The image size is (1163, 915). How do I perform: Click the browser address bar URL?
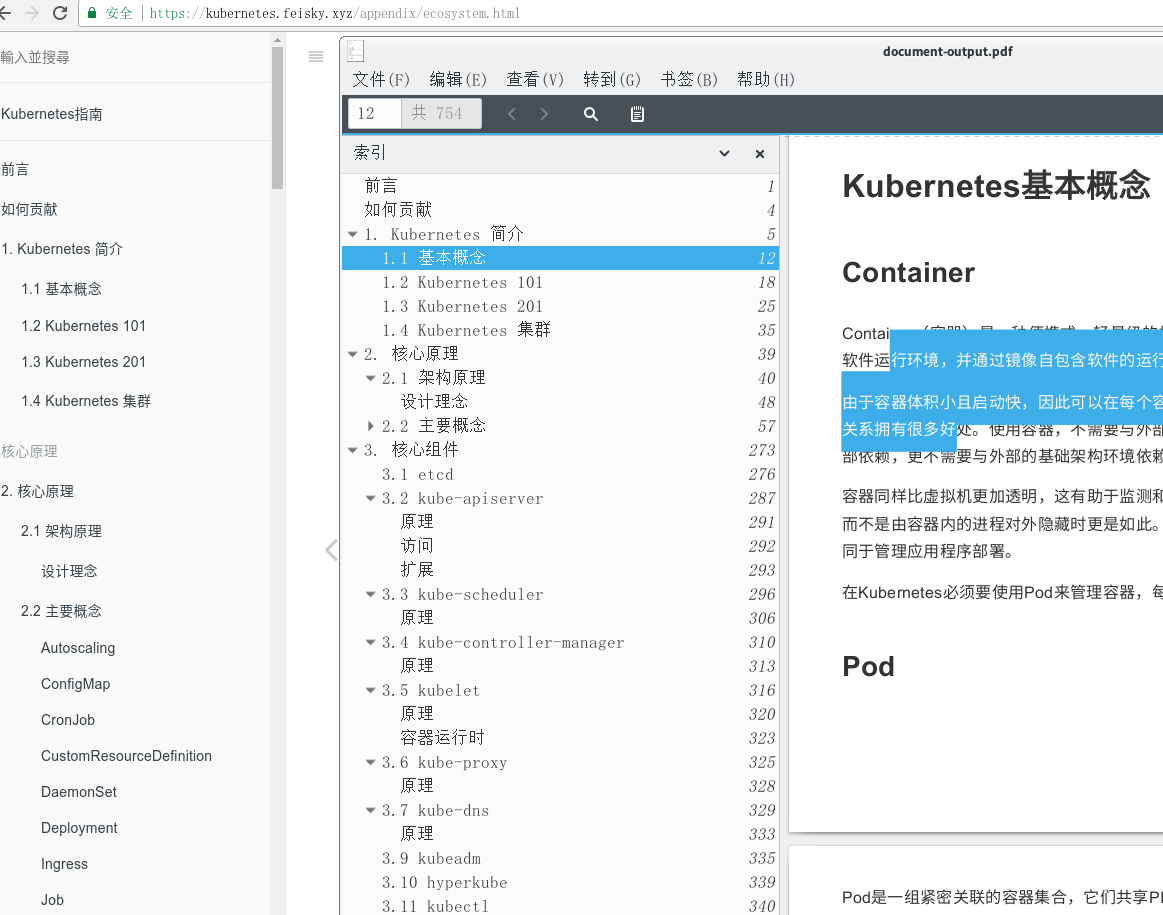pos(335,13)
